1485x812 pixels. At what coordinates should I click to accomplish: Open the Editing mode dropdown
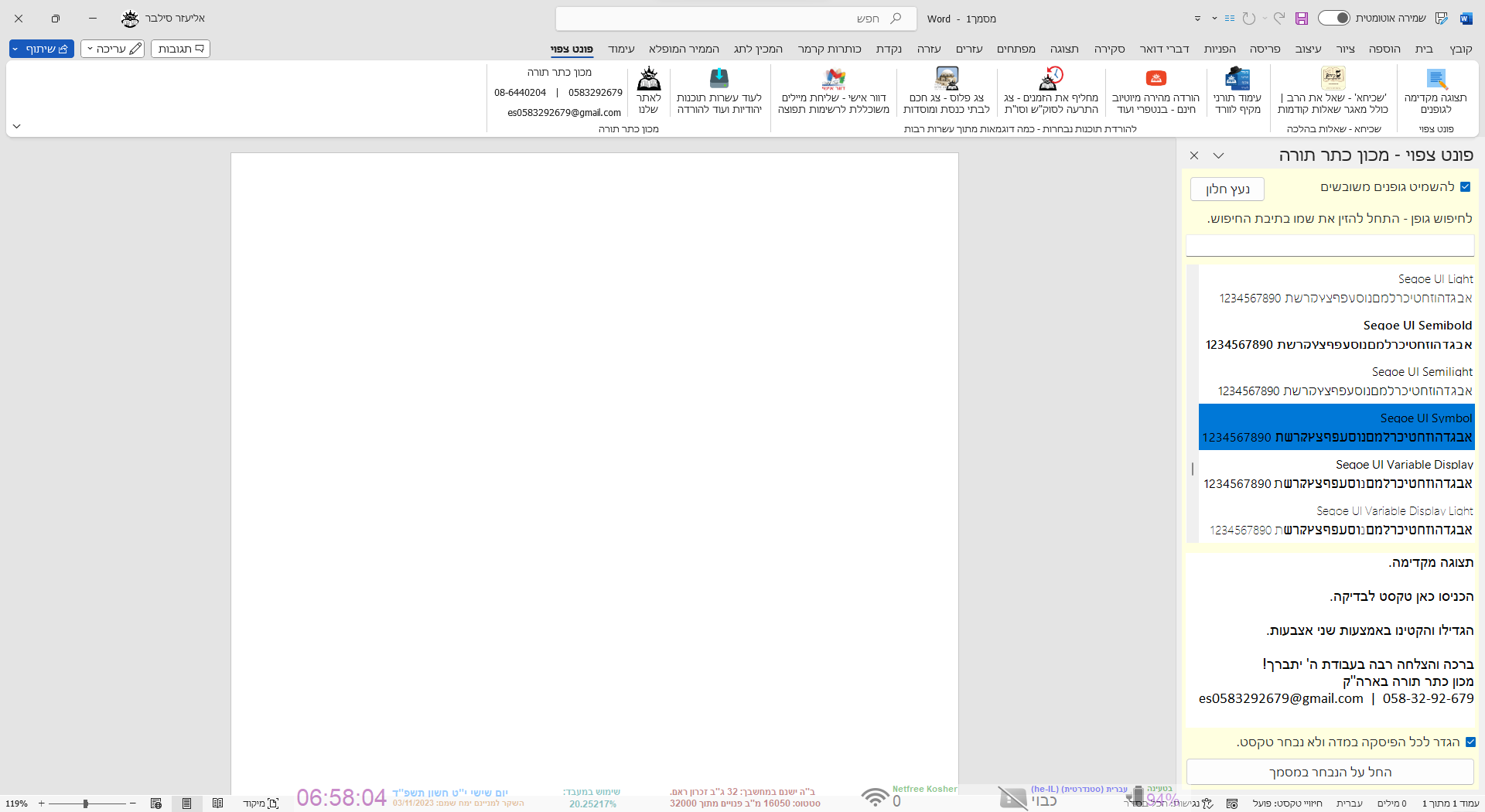tap(113, 49)
